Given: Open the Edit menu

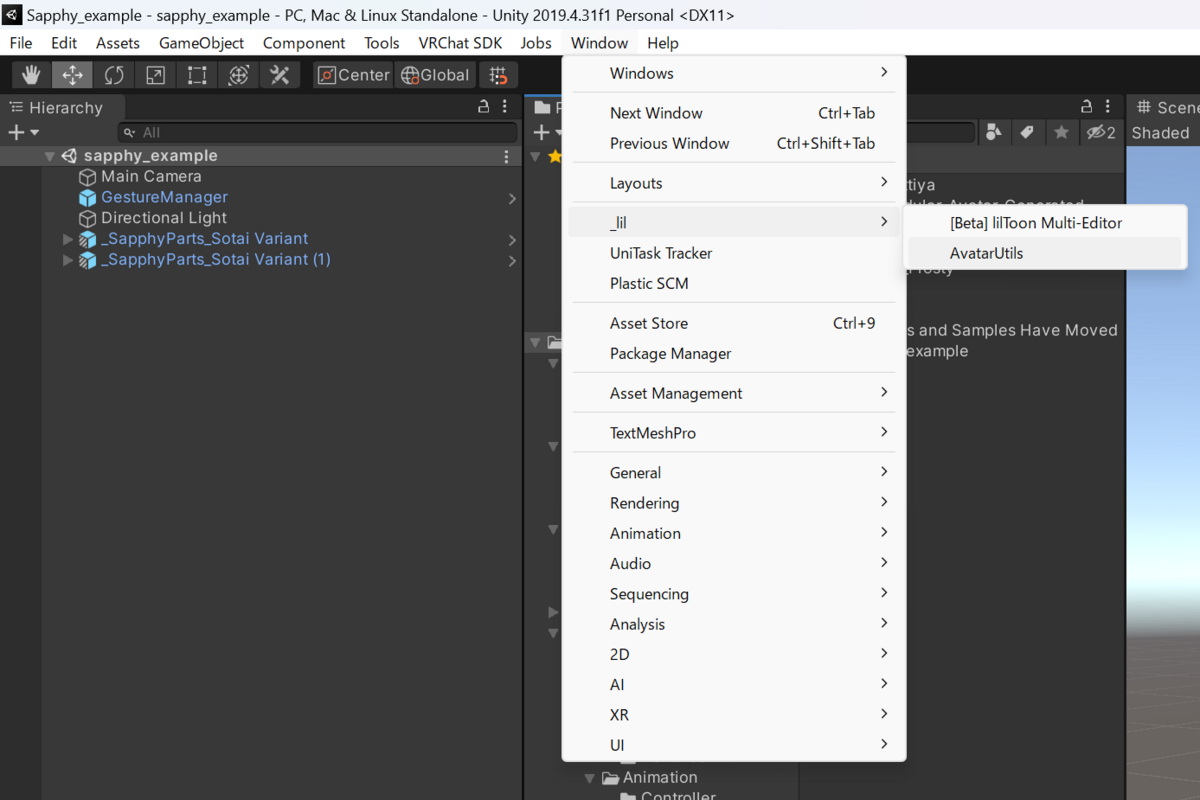Looking at the screenshot, I should click(x=64, y=43).
